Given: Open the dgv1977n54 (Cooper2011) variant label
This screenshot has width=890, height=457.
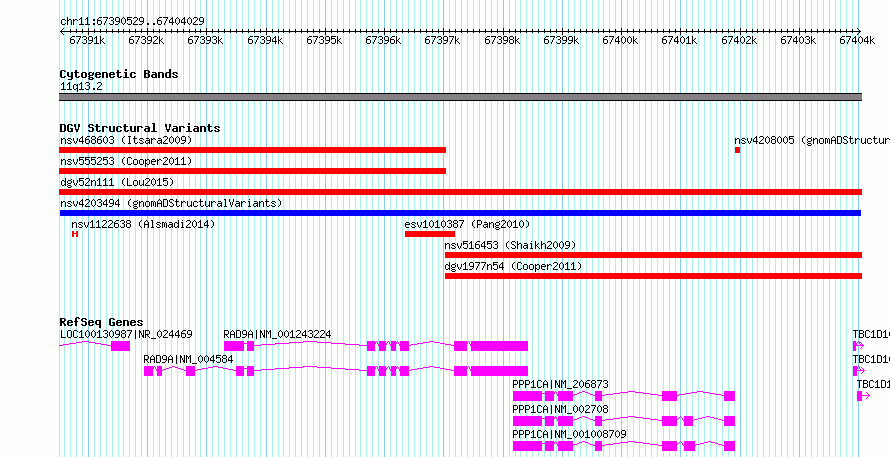Looking at the screenshot, I should pos(513,267).
